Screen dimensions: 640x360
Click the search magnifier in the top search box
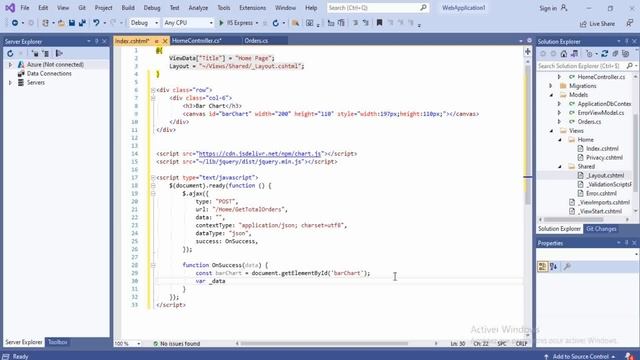423,7
